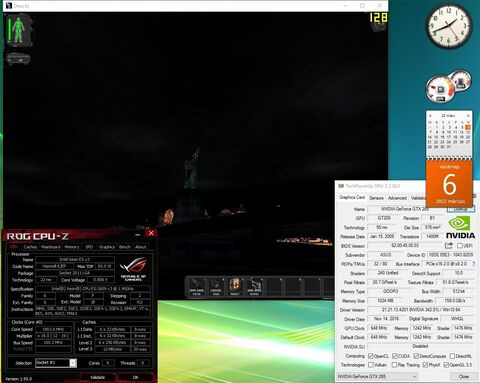Toggle the DirectML checkbox

tap(452, 356)
